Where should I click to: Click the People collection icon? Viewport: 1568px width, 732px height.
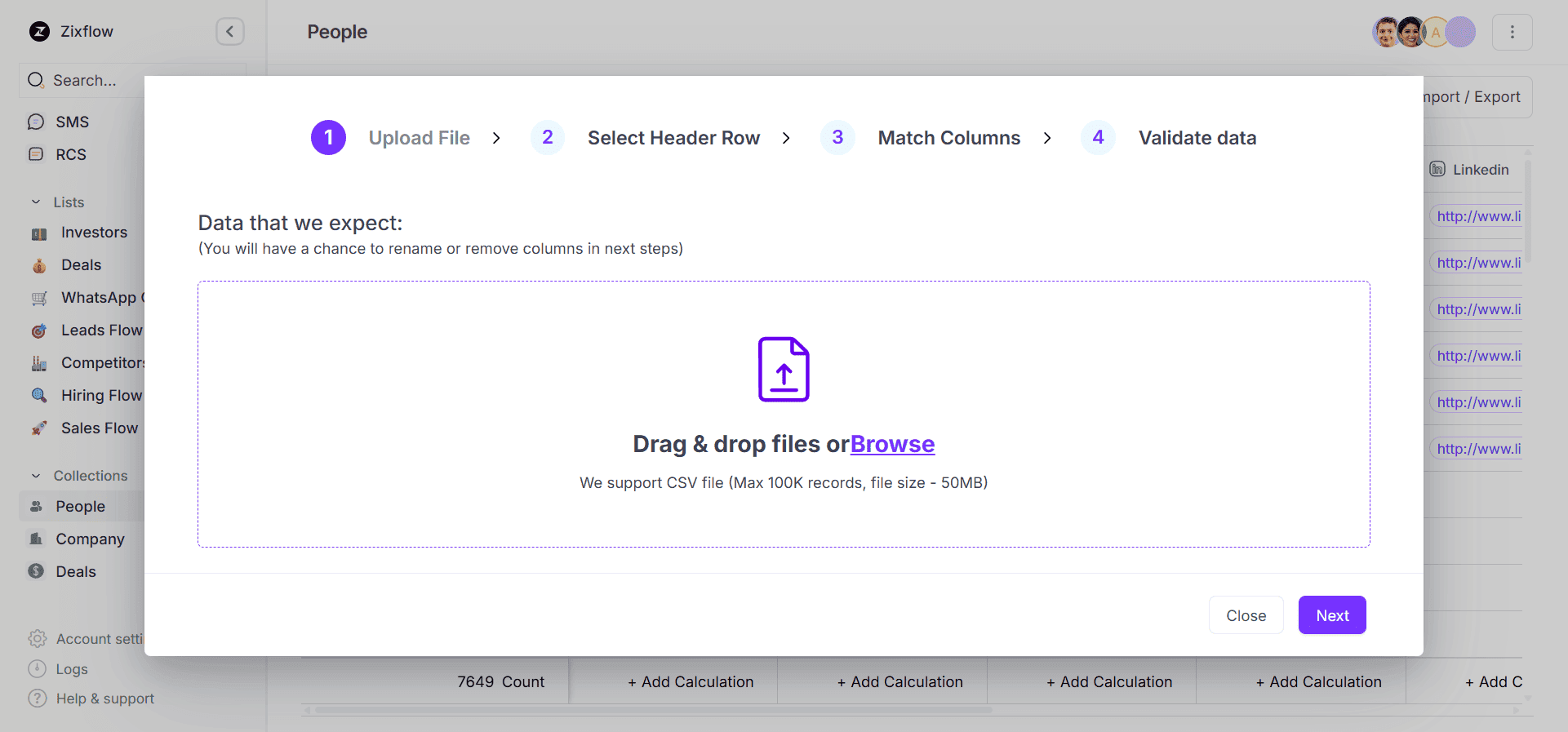36,507
